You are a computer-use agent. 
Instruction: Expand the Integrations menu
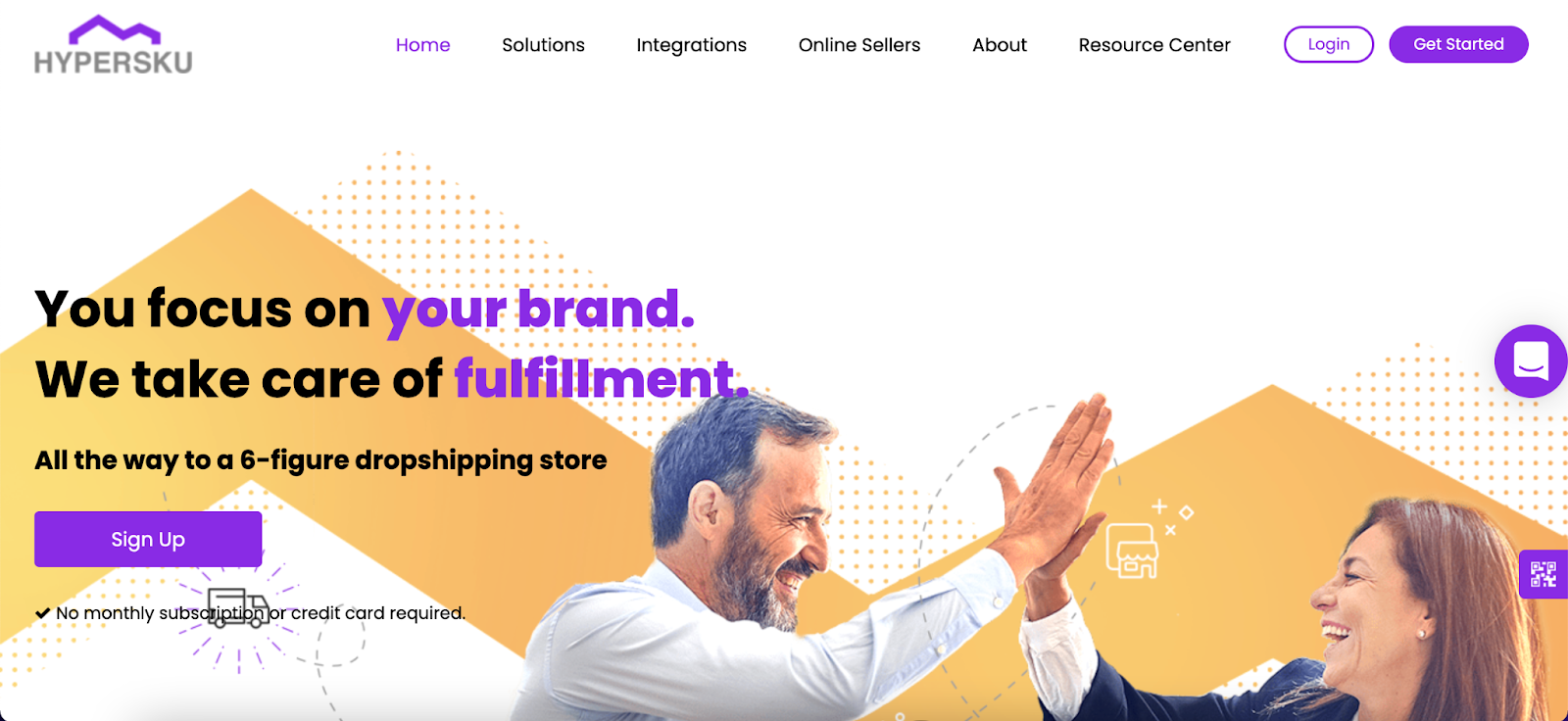pyautogui.click(x=691, y=45)
